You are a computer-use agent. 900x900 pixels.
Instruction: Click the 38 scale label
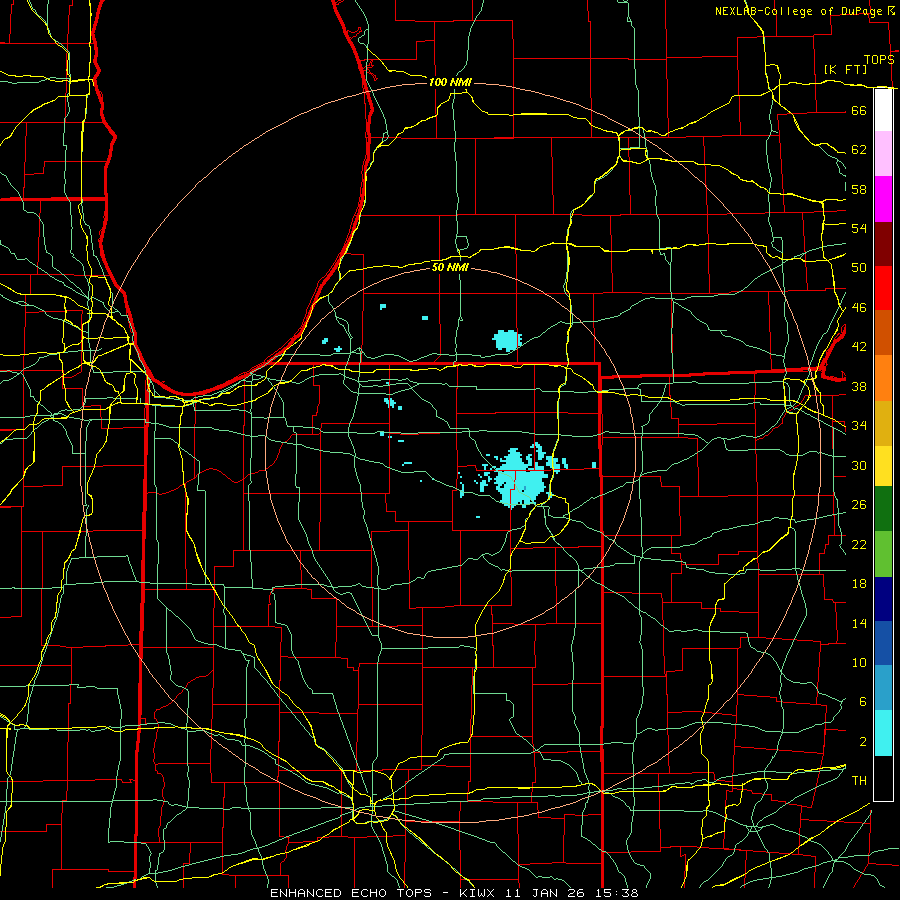tap(859, 386)
